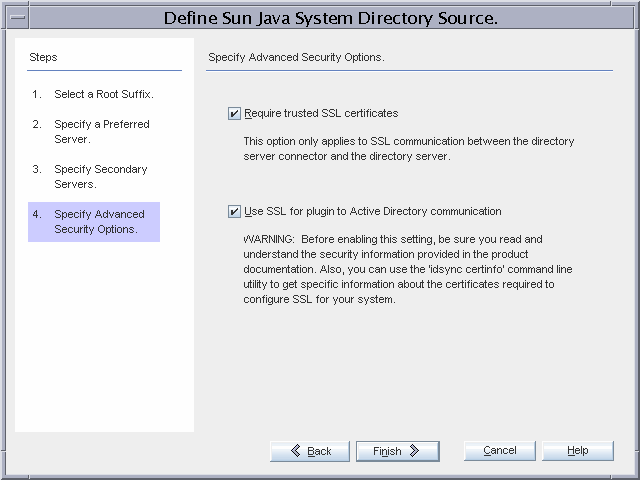The height and width of the screenshot is (480, 640).
Task: Uncheck Require trusted SSL certificates checkbox
Action: [234, 113]
